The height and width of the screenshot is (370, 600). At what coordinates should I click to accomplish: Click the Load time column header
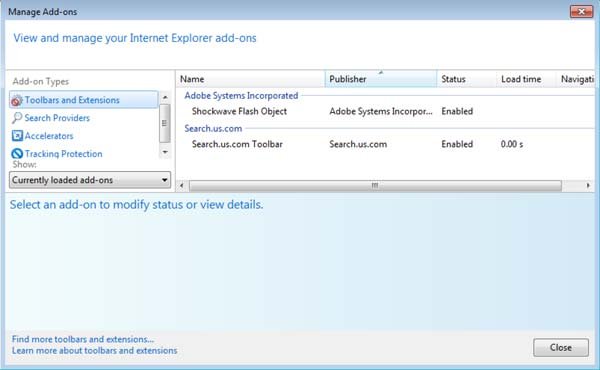tap(526, 79)
